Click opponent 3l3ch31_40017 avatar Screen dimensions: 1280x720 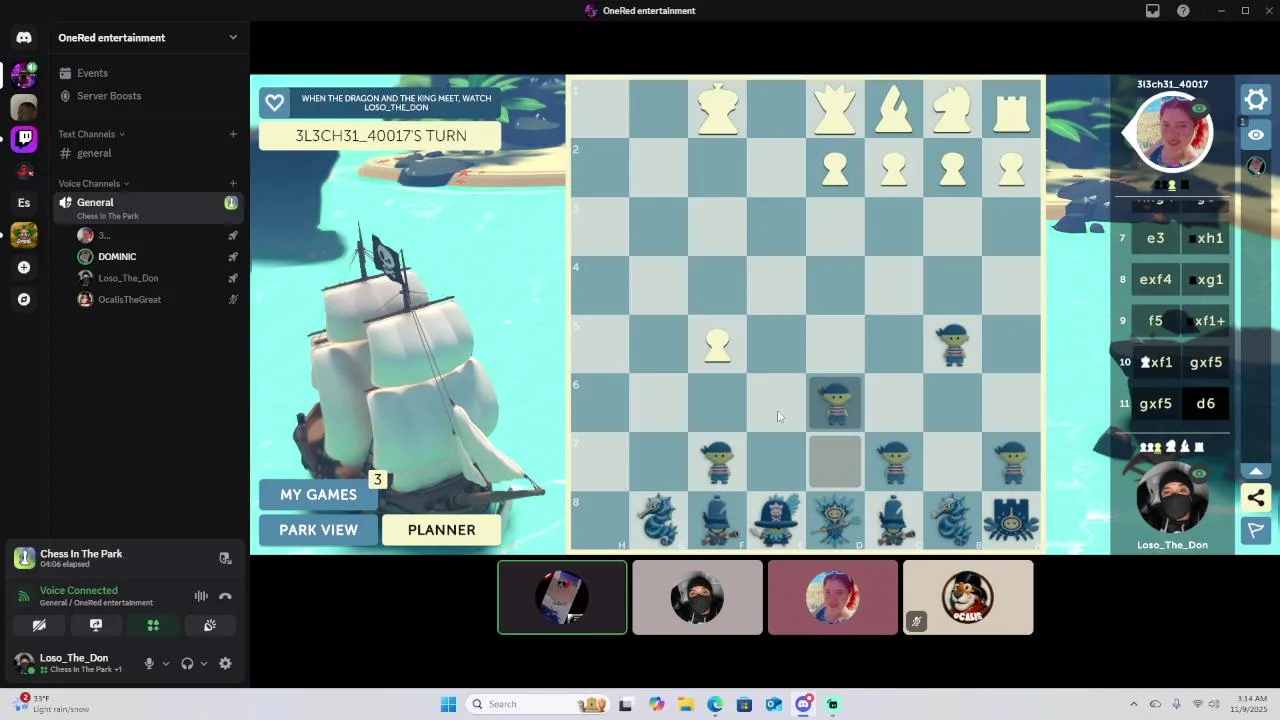coord(1172,132)
